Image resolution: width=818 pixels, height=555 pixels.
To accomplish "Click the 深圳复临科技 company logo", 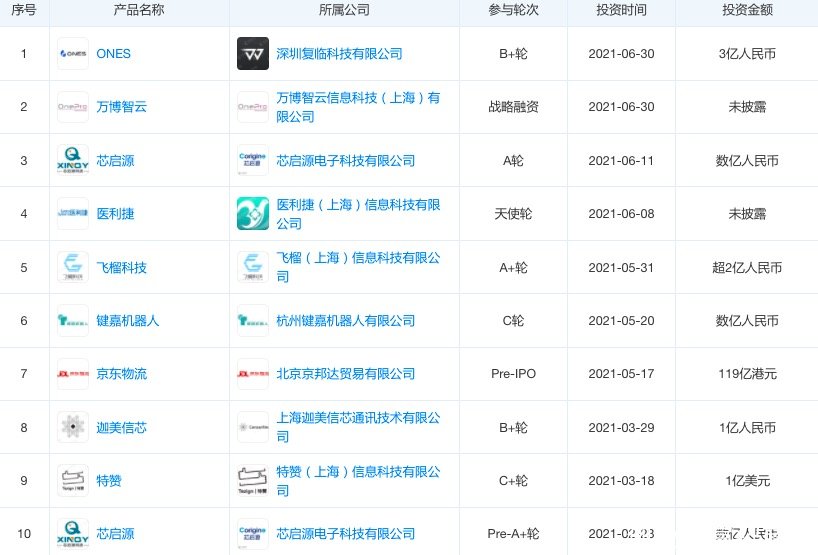I will coord(253,54).
